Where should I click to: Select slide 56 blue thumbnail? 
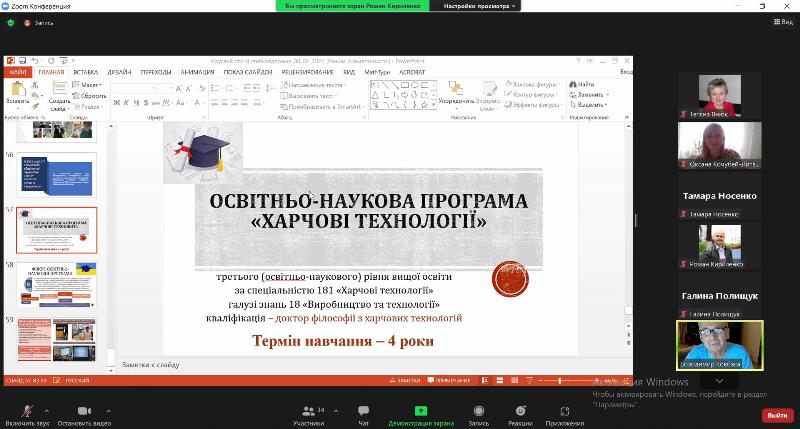pyautogui.click(x=57, y=175)
